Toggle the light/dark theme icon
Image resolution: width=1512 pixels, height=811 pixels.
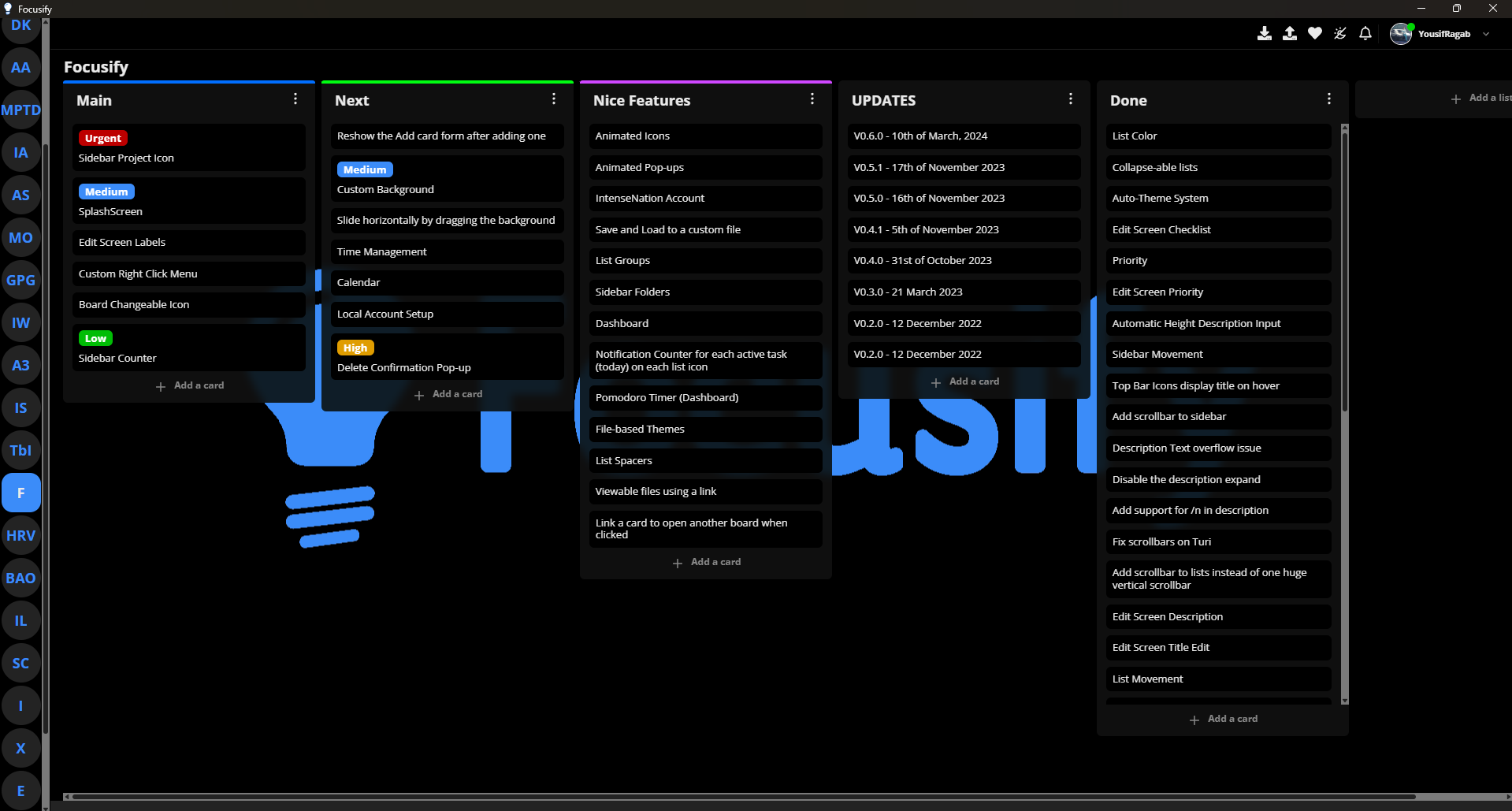1339,33
